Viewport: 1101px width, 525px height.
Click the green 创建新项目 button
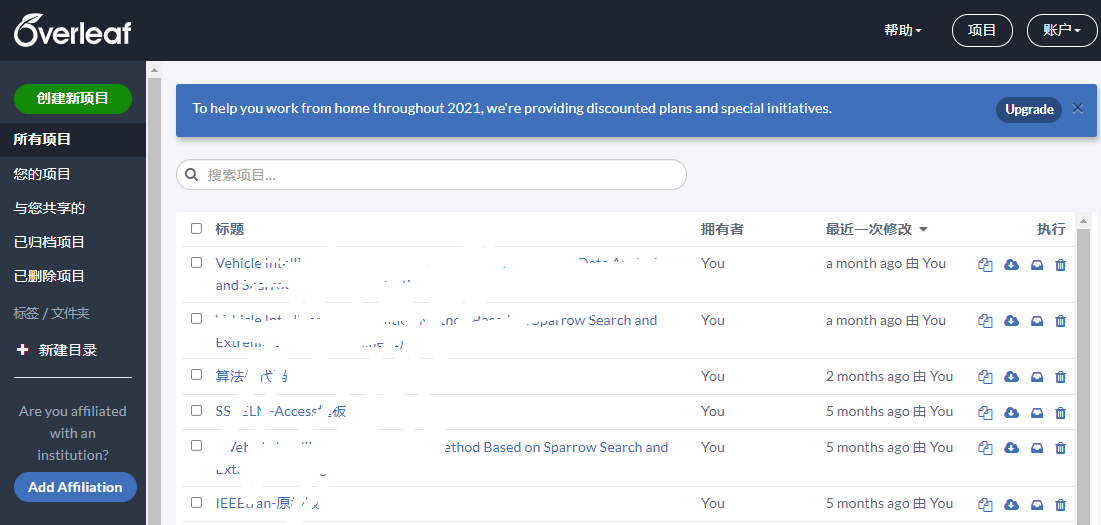[x=73, y=98]
